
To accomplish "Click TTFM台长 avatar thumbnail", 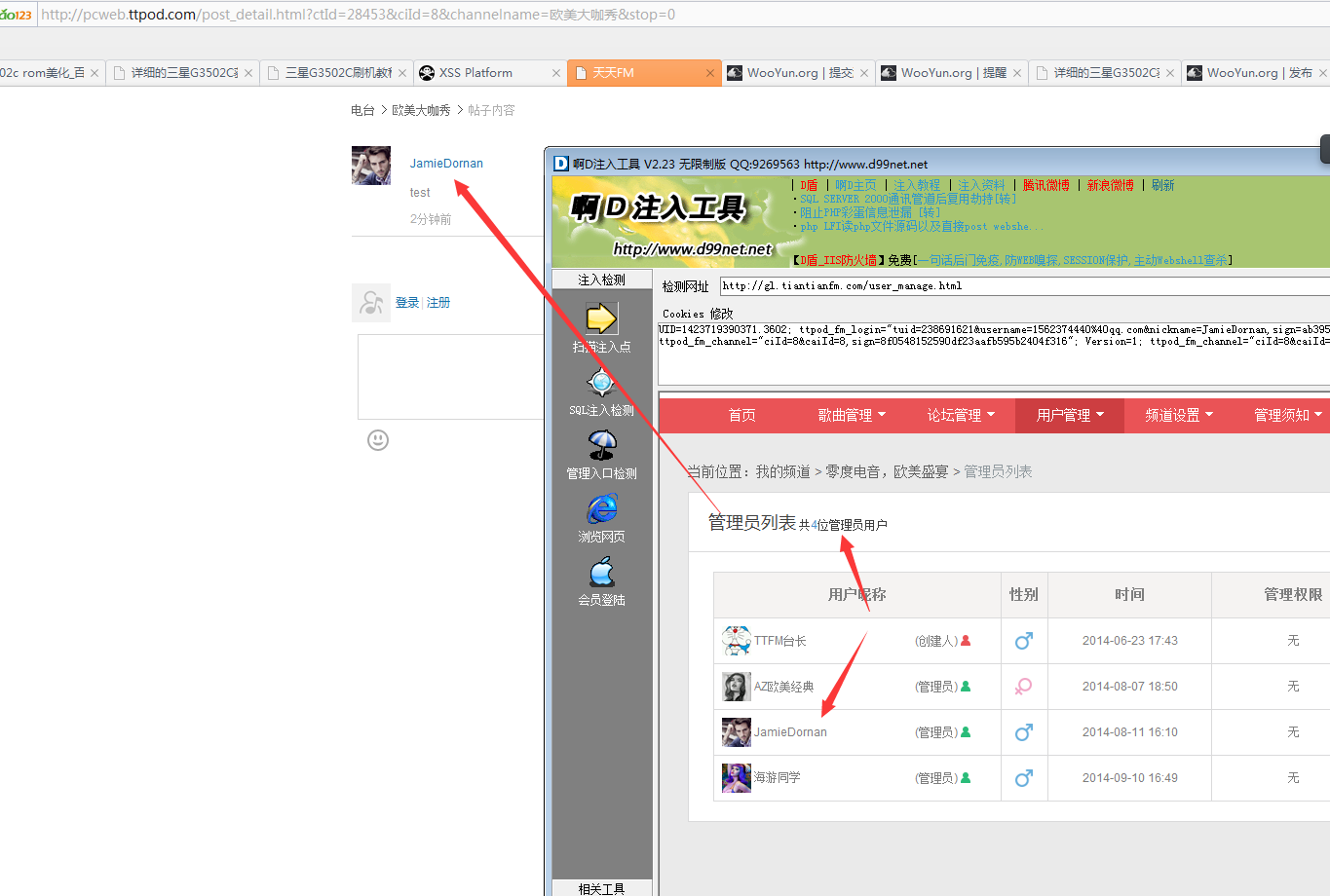I will (x=737, y=641).
